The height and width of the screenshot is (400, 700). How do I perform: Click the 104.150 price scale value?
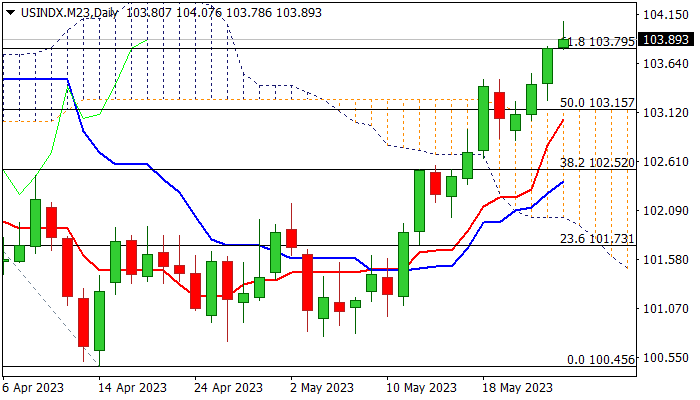pyautogui.click(x=666, y=15)
